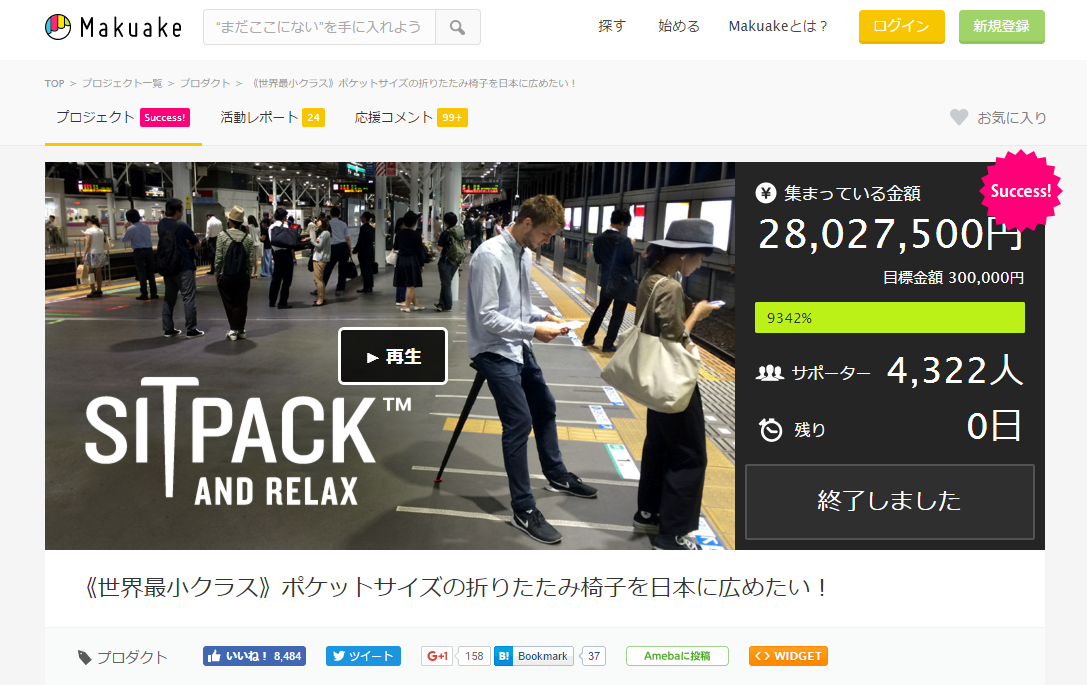Focus the search input field

(320, 27)
